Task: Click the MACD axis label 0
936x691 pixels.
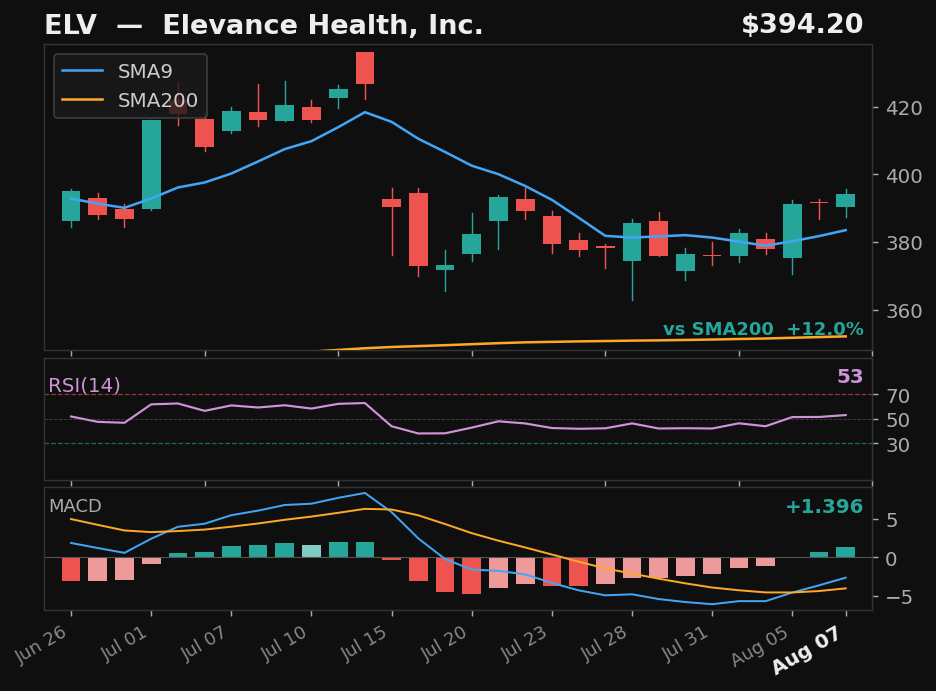Action: tap(892, 559)
